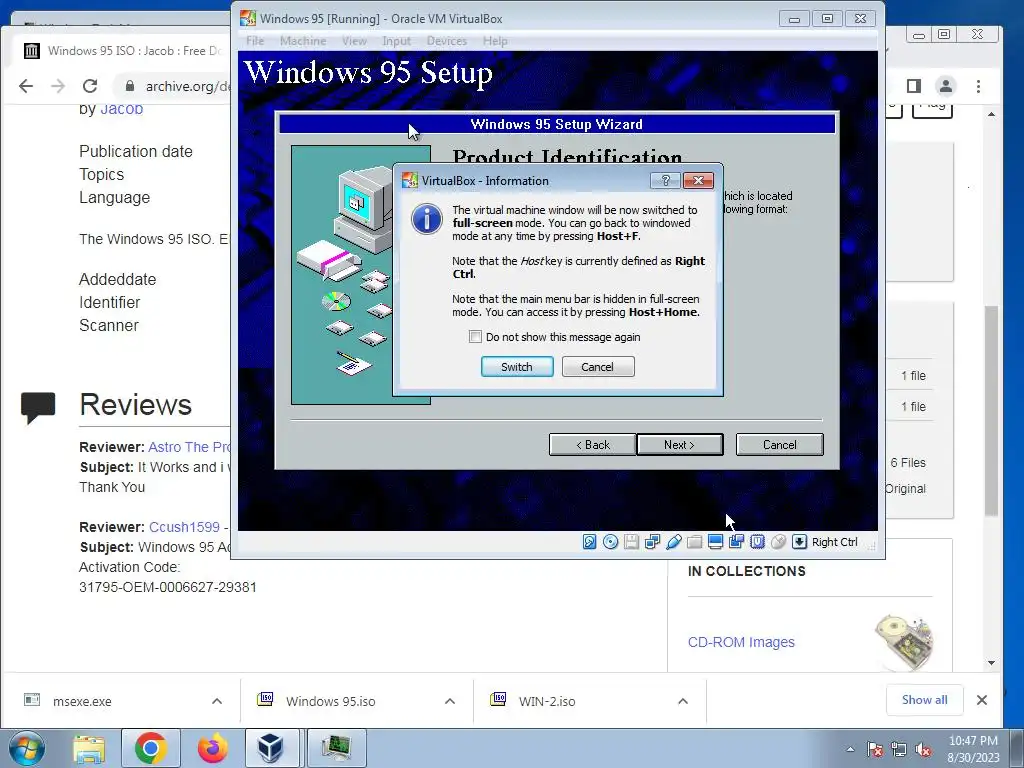This screenshot has width=1024, height=768.
Task: Open the Machine menu in VirtualBox window
Action: click(x=303, y=41)
